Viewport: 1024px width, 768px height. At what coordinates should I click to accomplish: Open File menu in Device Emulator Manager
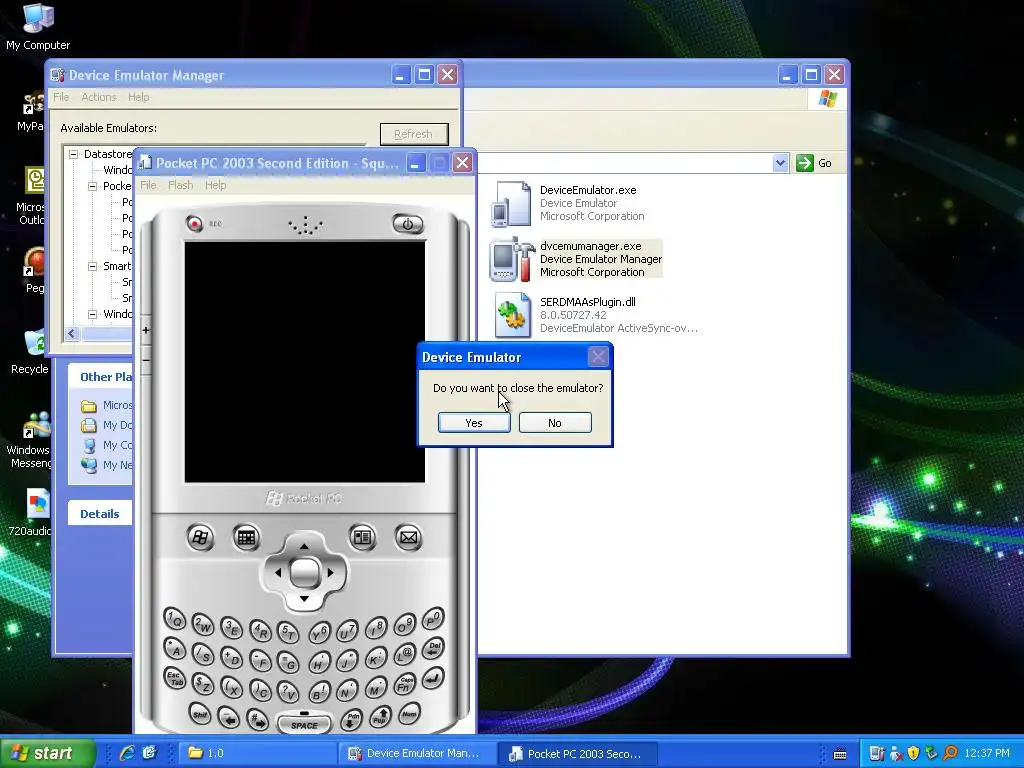tap(61, 97)
